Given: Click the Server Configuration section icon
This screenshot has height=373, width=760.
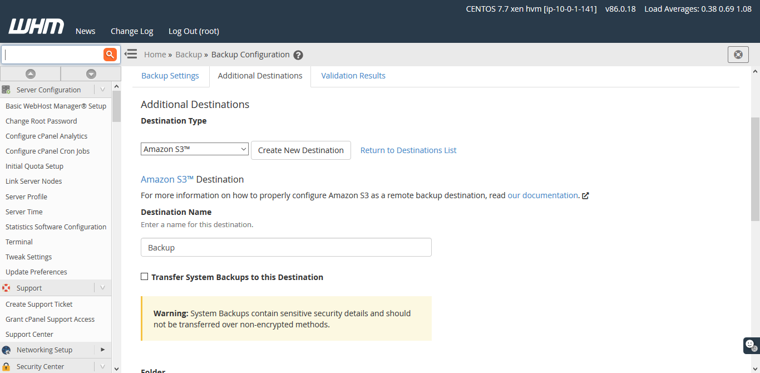Looking at the screenshot, I should coord(6,90).
